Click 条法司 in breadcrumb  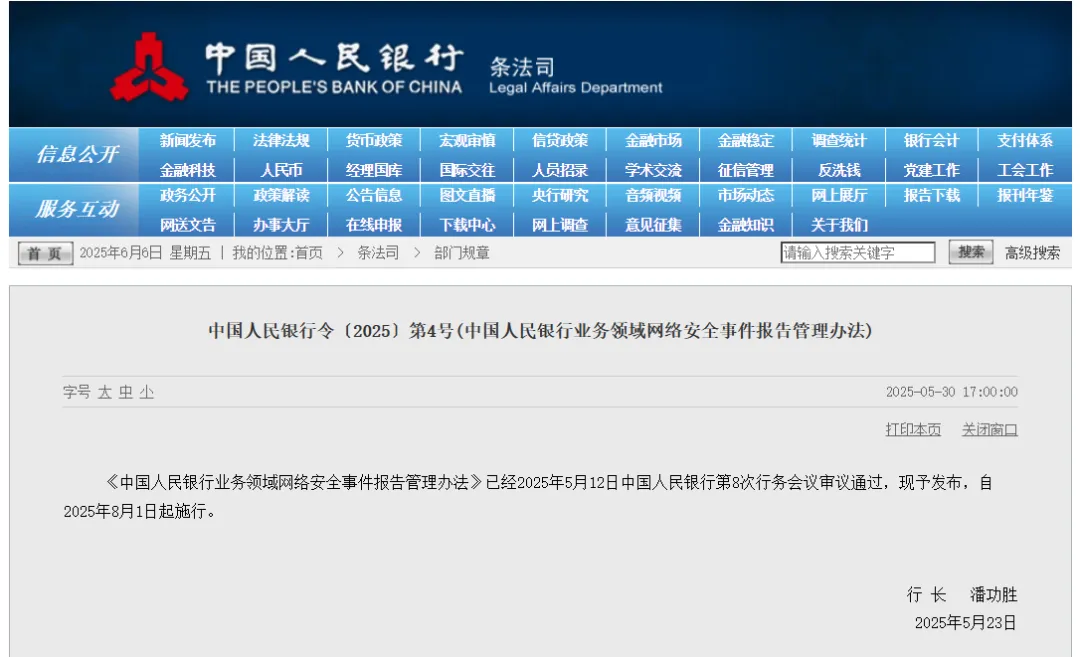[x=377, y=253]
